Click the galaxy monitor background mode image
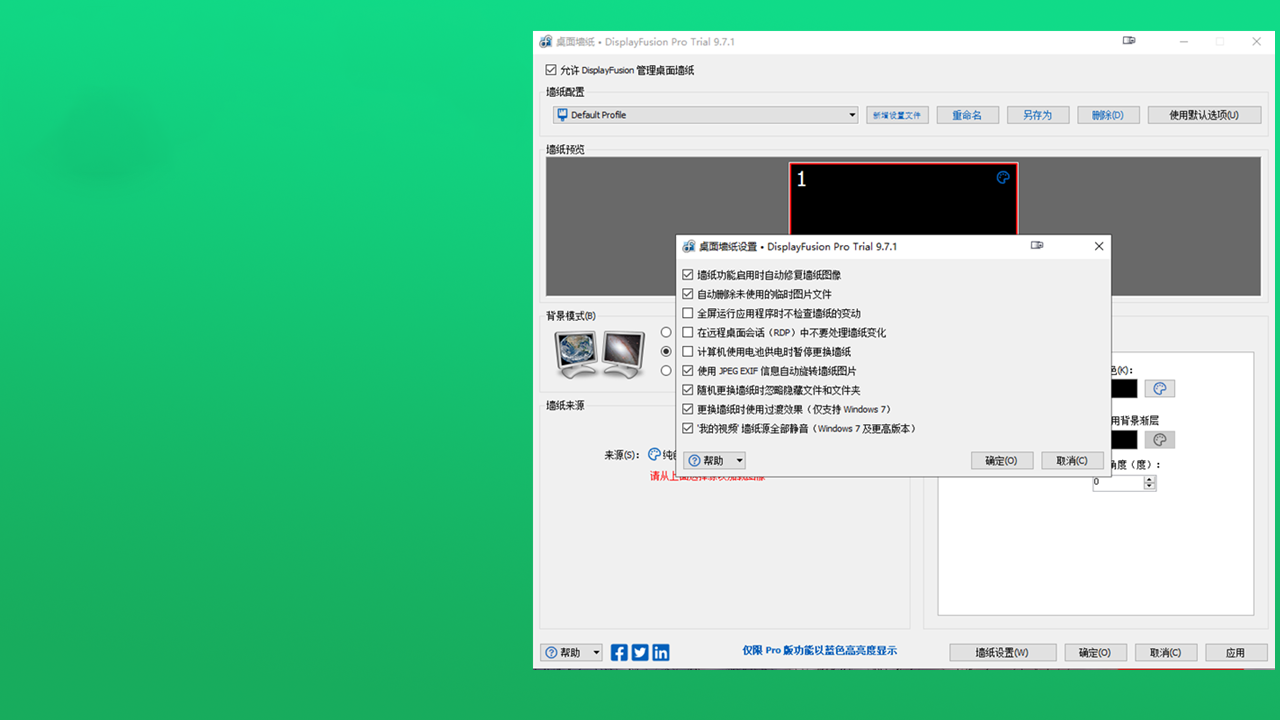Screen dimensions: 1280x720 (623, 354)
